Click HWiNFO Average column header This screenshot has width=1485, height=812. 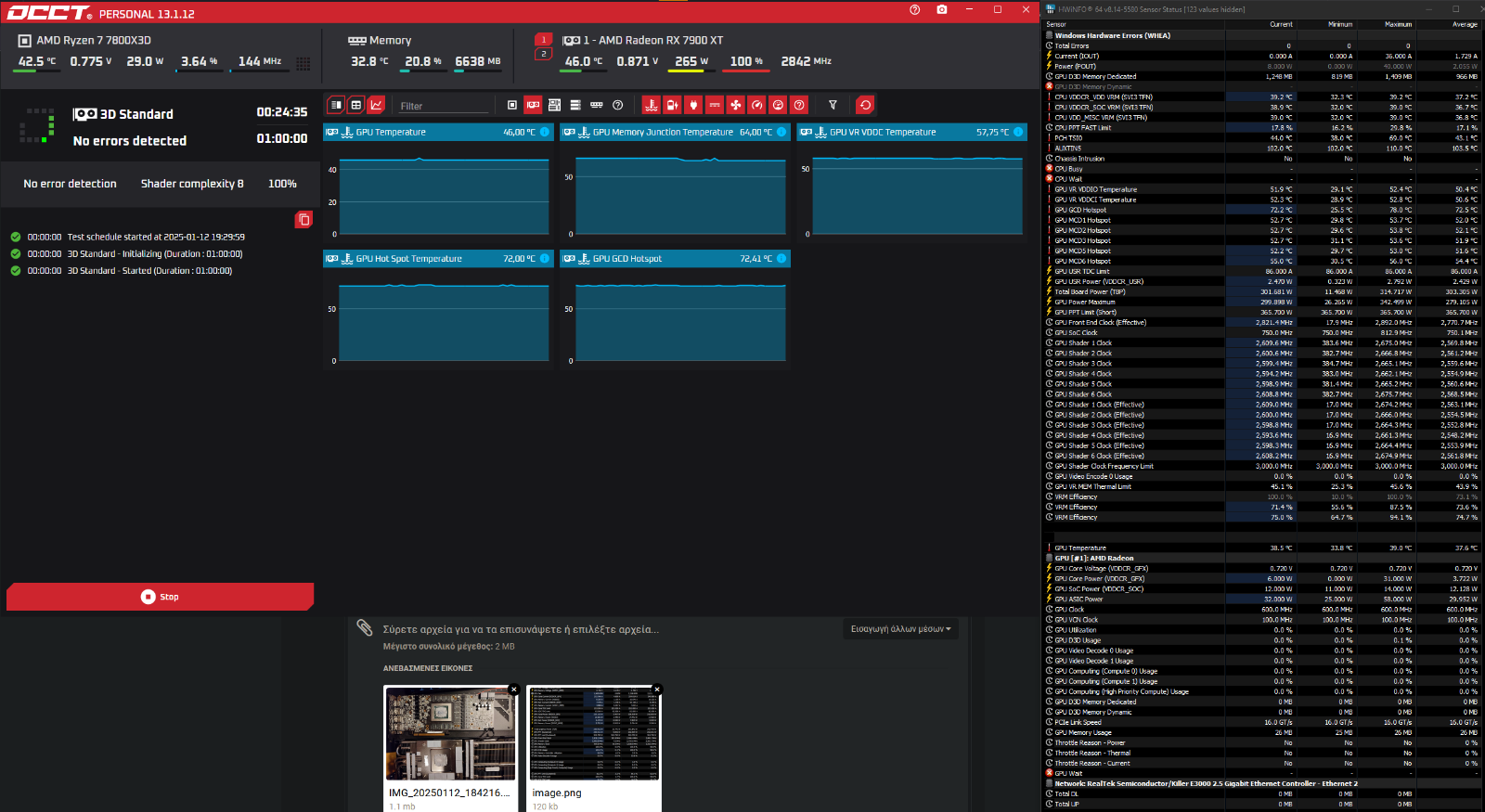pyautogui.click(x=1465, y=24)
